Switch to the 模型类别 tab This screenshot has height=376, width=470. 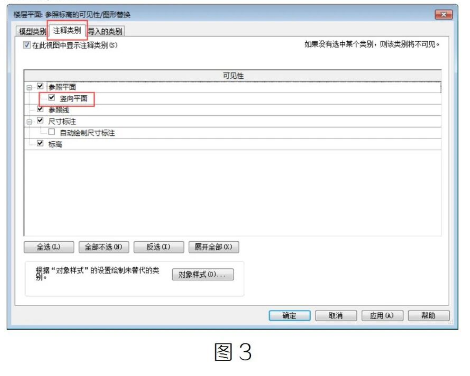(x=32, y=31)
